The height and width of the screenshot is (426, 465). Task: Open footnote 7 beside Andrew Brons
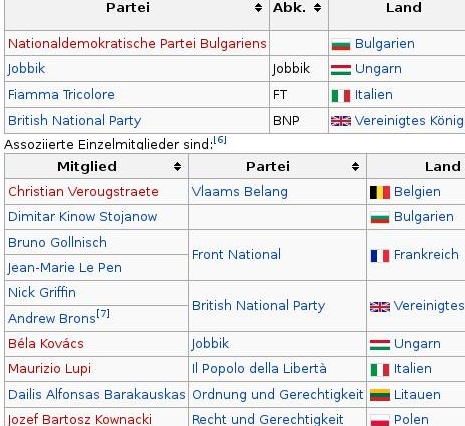point(103,313)
